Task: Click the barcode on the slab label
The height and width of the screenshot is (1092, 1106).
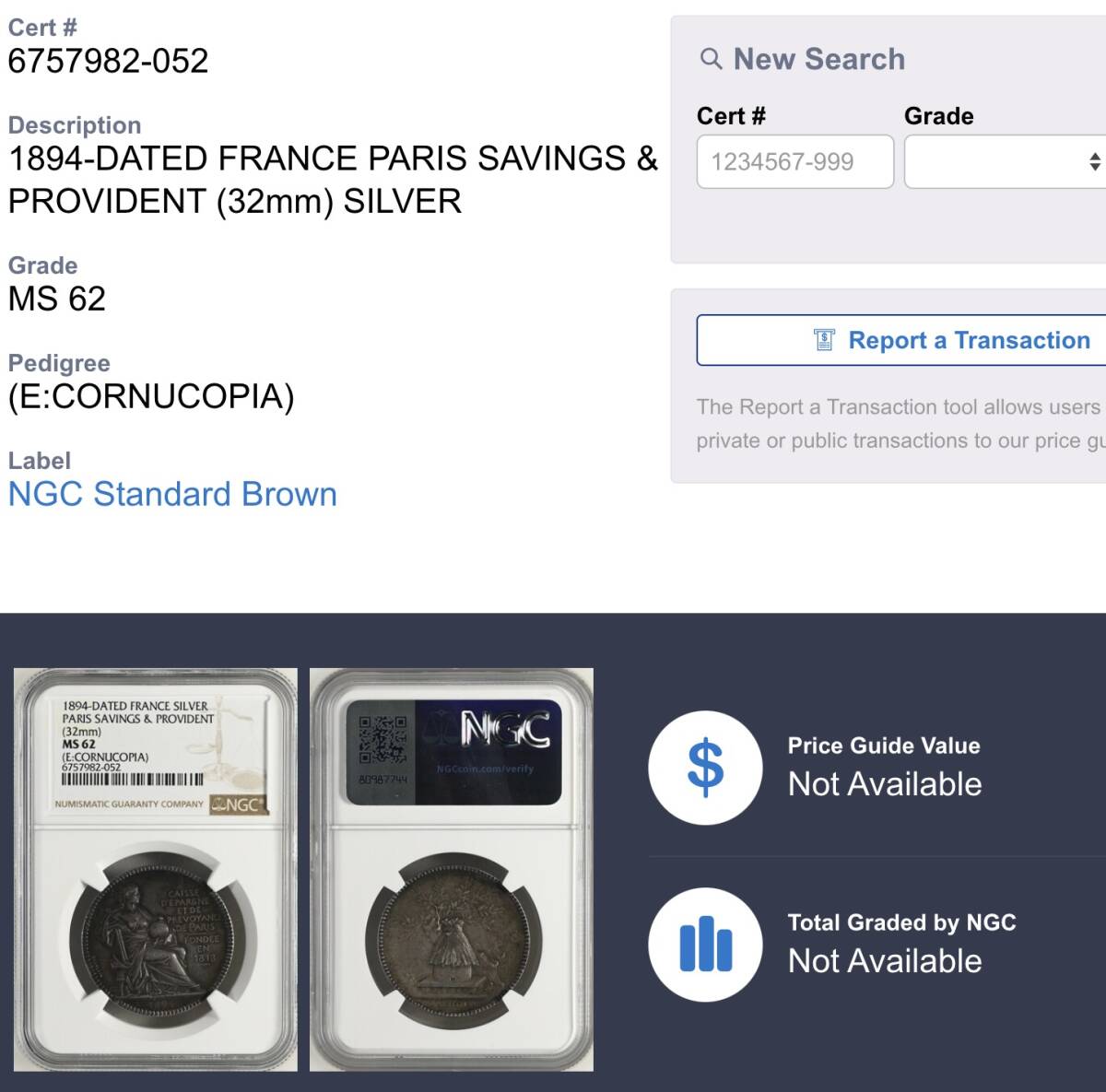Action: 132,780
